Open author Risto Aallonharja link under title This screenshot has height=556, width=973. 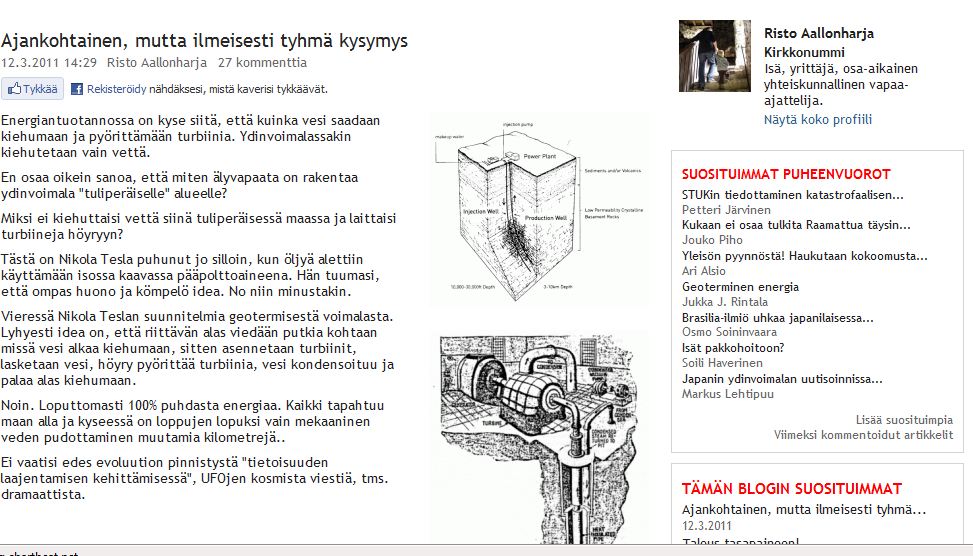coord(156,62)
